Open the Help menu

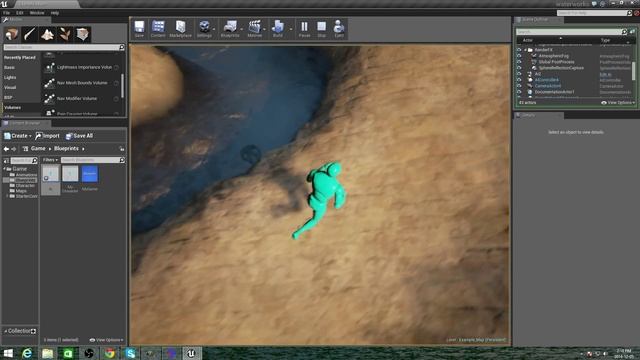(54, 13)
